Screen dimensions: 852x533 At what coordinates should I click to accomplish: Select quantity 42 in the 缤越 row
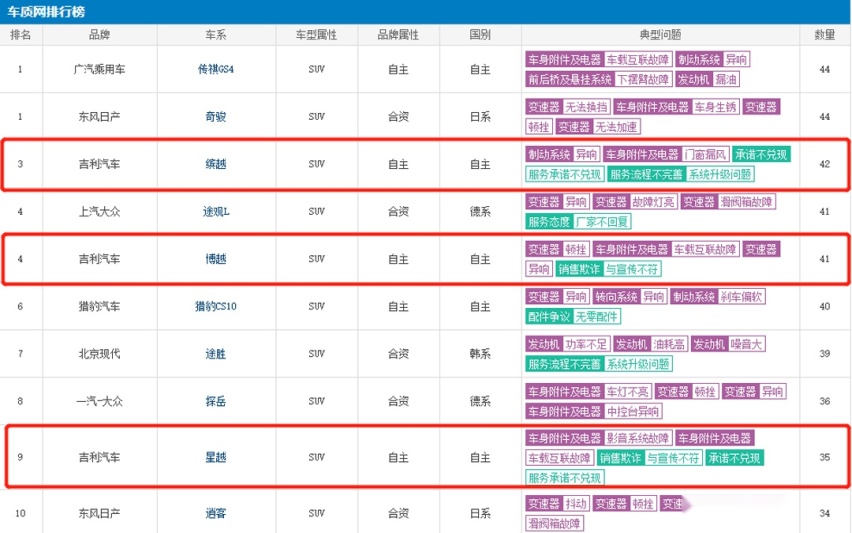pyautogui.click(x=824, y=164)
